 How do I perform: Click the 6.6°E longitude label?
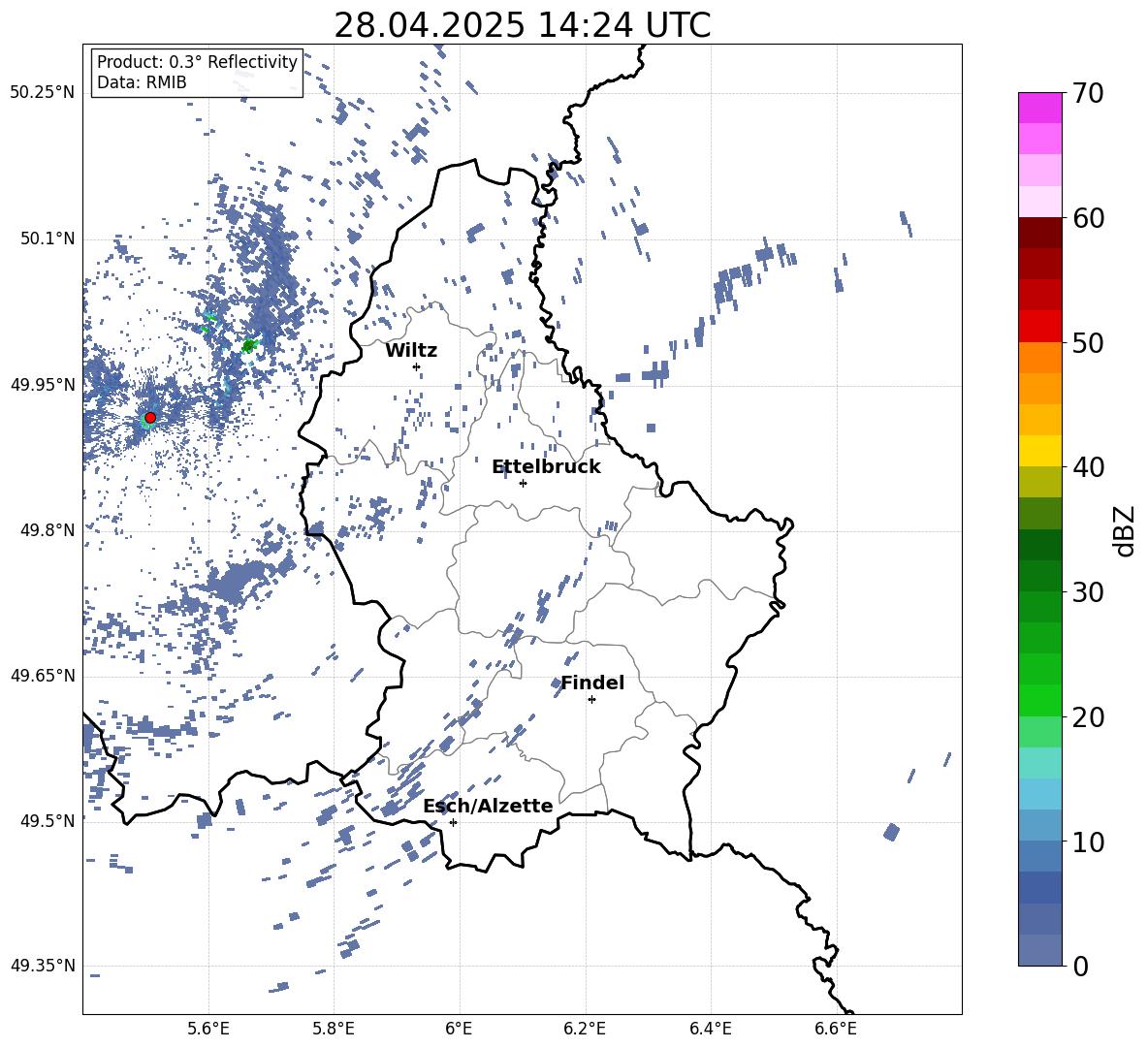[836, 1029]
